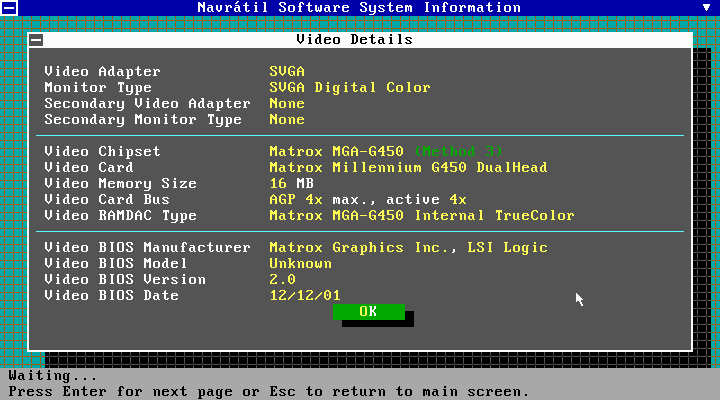The height and width of the screenshot is (400, 720).
Task: Open the main window system menu box
Action: [9, 7]
